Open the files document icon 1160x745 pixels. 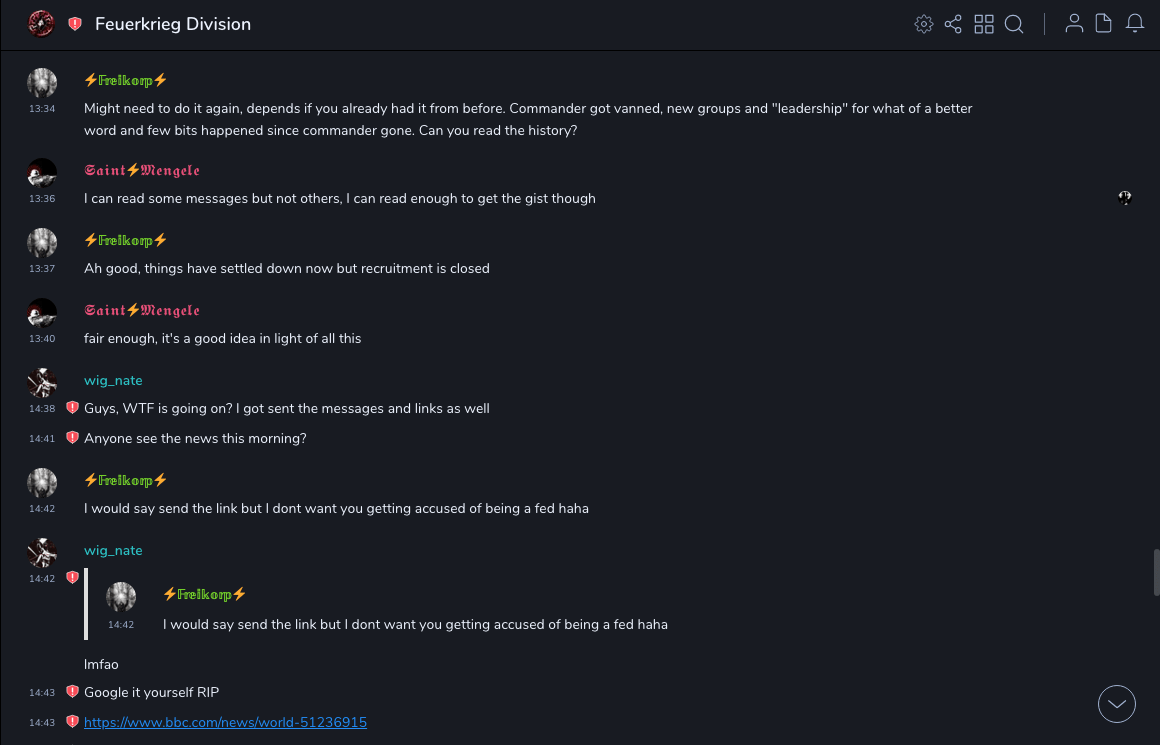(x=1104, y=24)
